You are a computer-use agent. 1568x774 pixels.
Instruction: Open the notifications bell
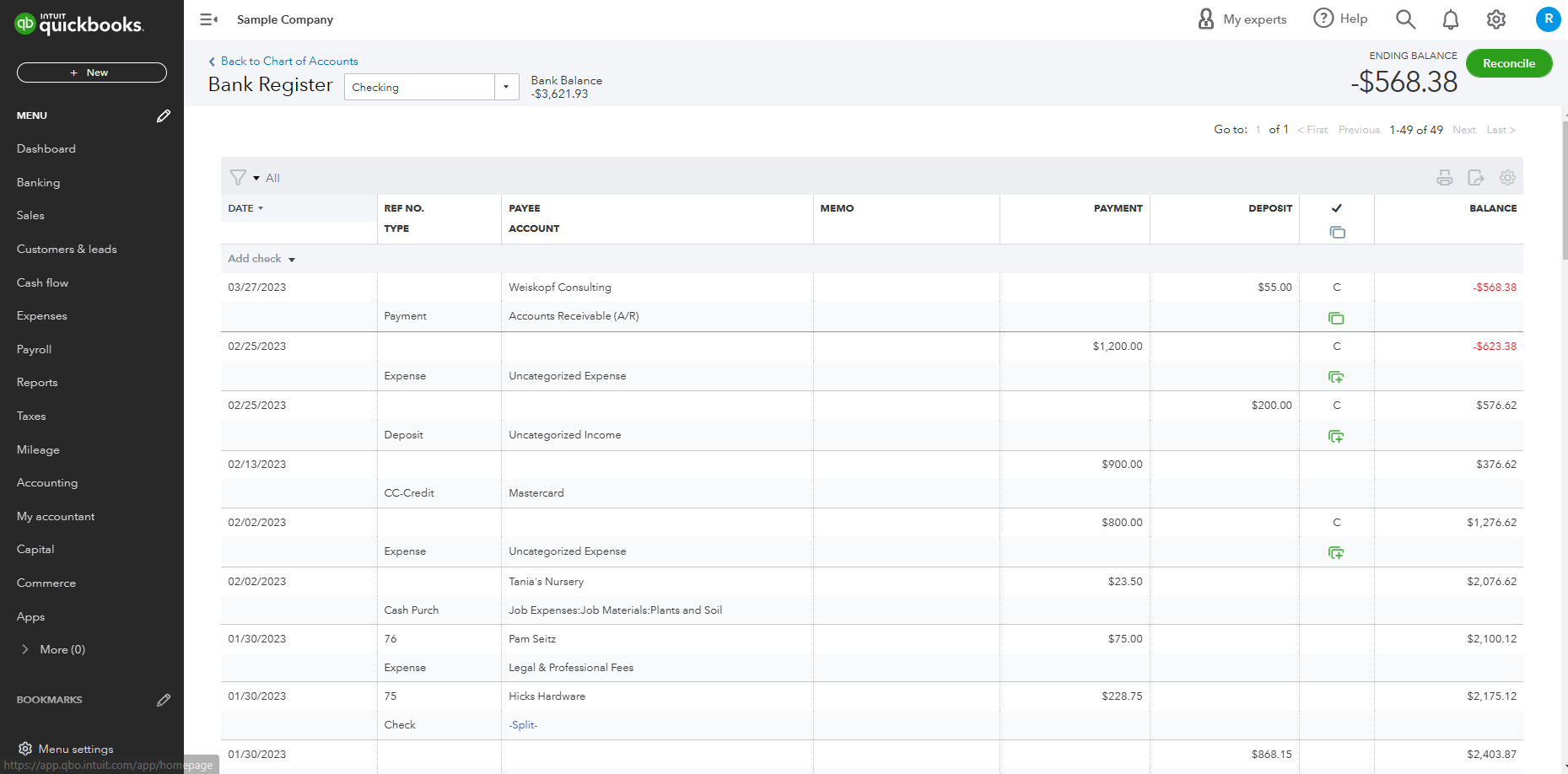1451,19
